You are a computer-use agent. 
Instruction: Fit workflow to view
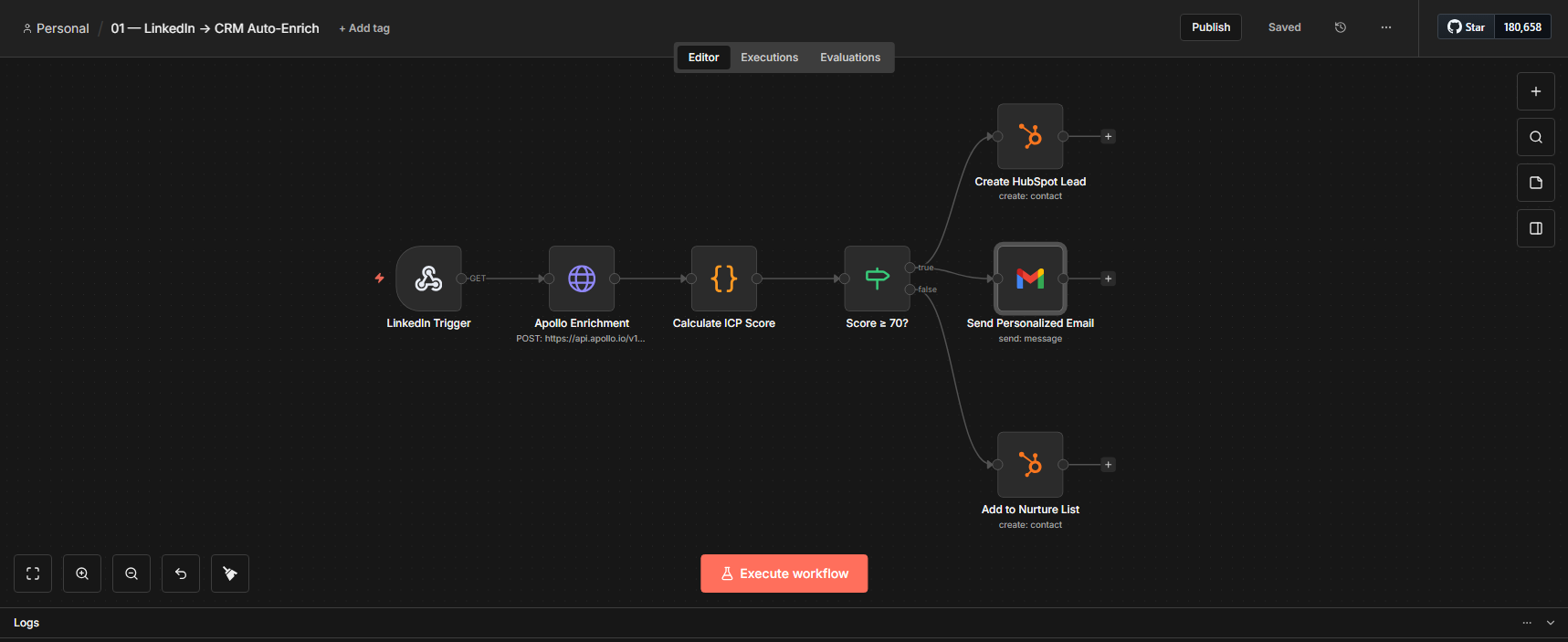pyautogui.click(x=33, y=574)
